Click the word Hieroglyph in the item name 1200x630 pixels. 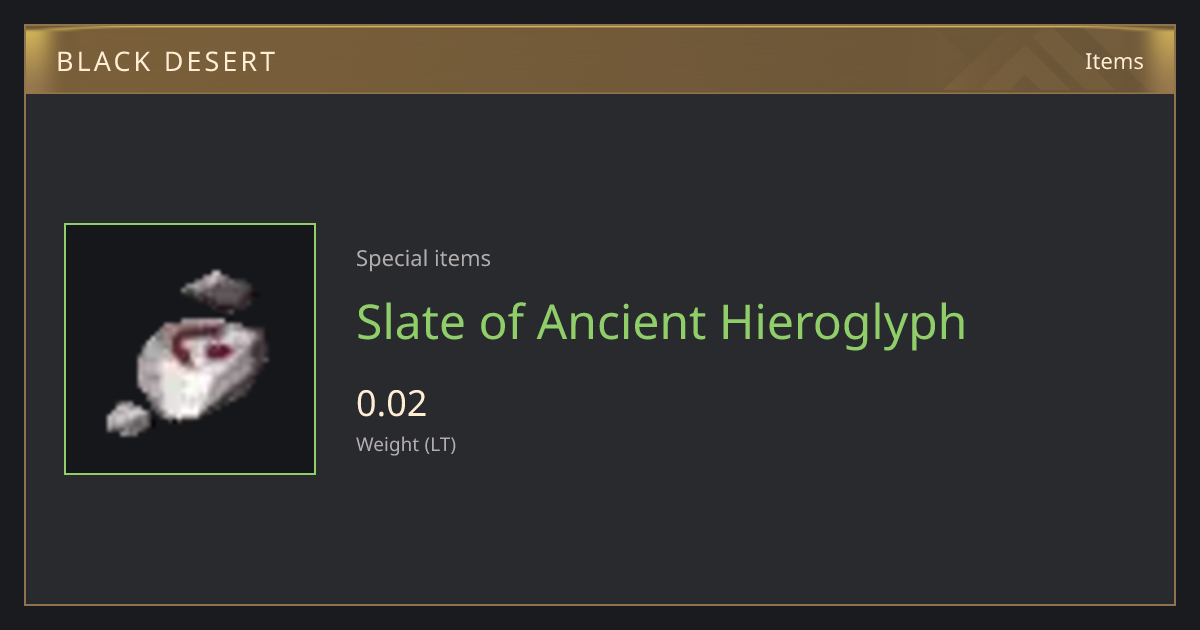pos(842,322)
